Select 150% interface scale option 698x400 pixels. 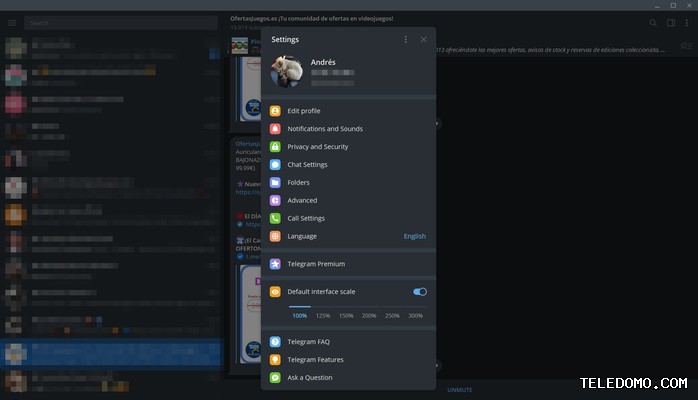(x=346, y=315)
